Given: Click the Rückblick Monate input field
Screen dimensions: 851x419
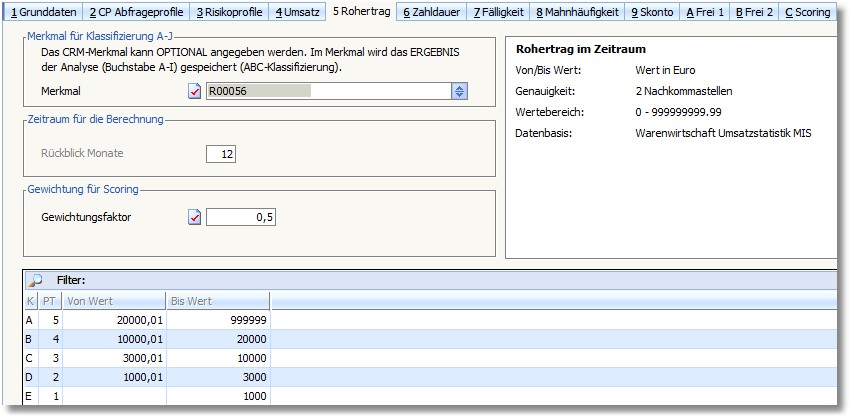Looking at the screenshot, I should (221, 154).
